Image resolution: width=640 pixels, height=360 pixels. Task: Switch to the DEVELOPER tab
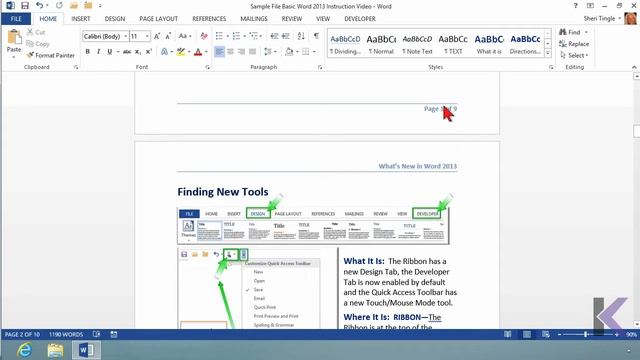pyautogui.click(x=360, y=19)
